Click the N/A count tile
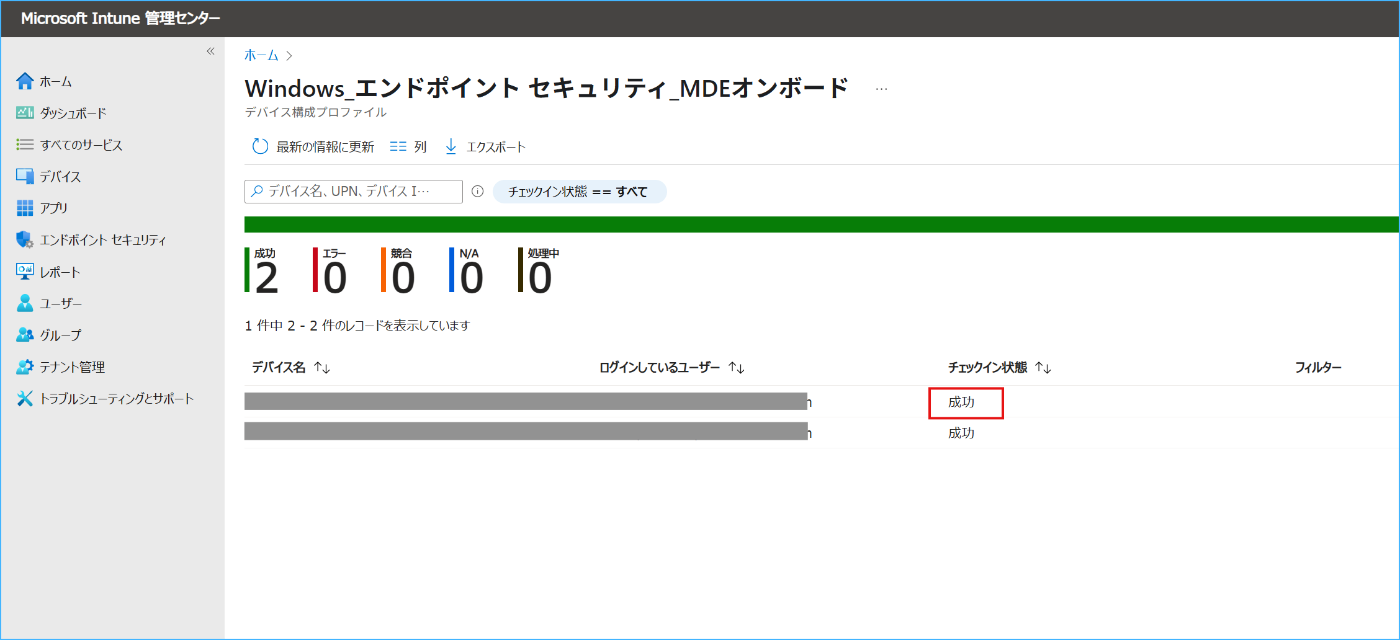Screen dimensions: 1400x640 tap(467, 271)
